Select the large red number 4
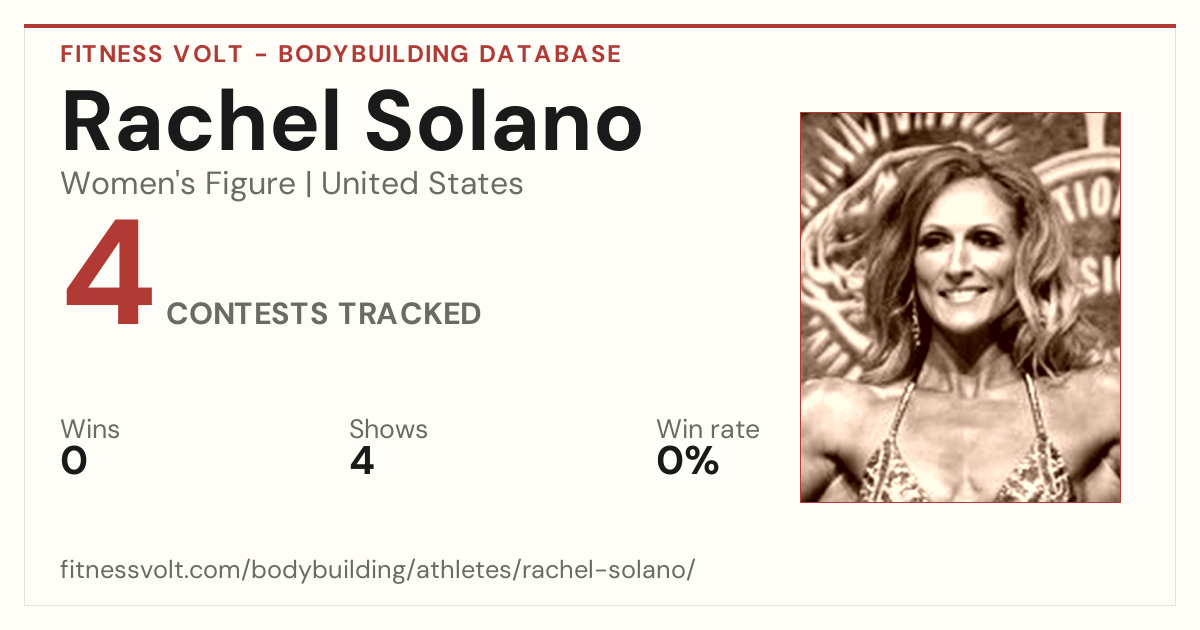 pyautogui.click(x=109, y=275)
